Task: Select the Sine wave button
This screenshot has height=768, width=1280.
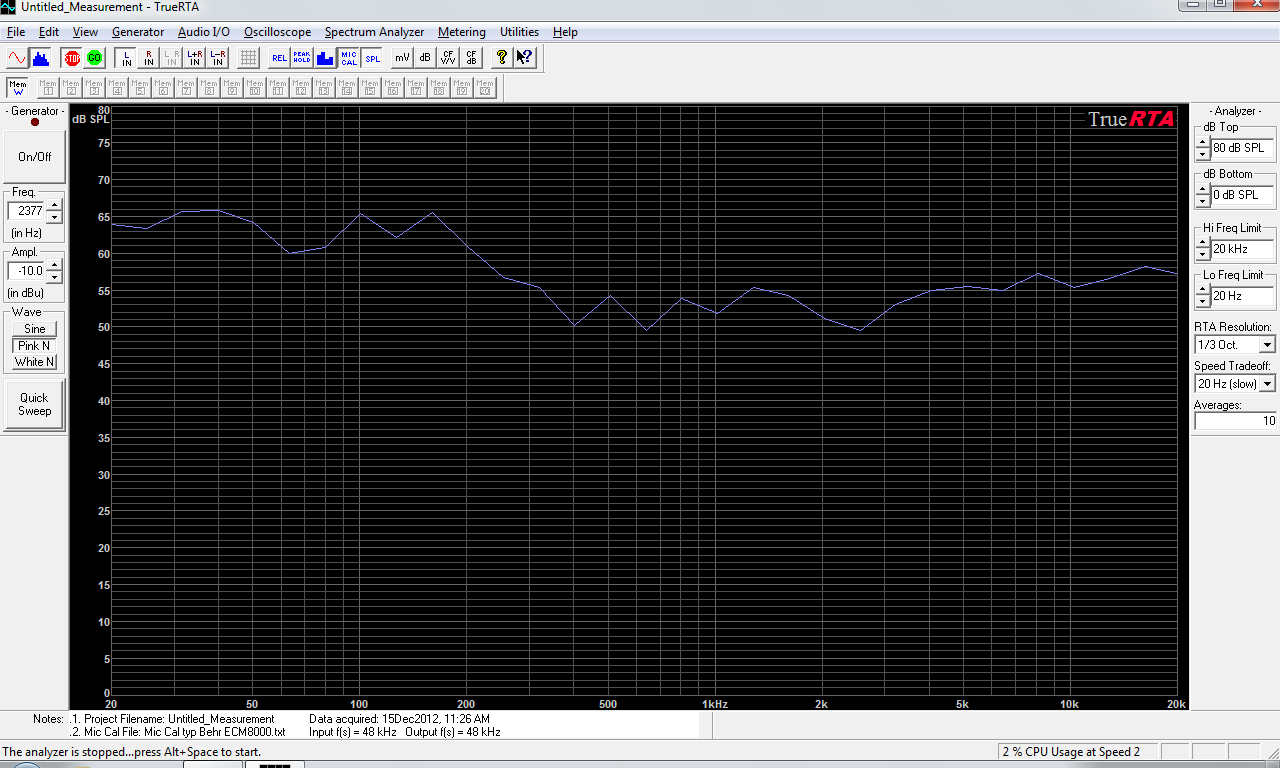Action: [35, 329]
